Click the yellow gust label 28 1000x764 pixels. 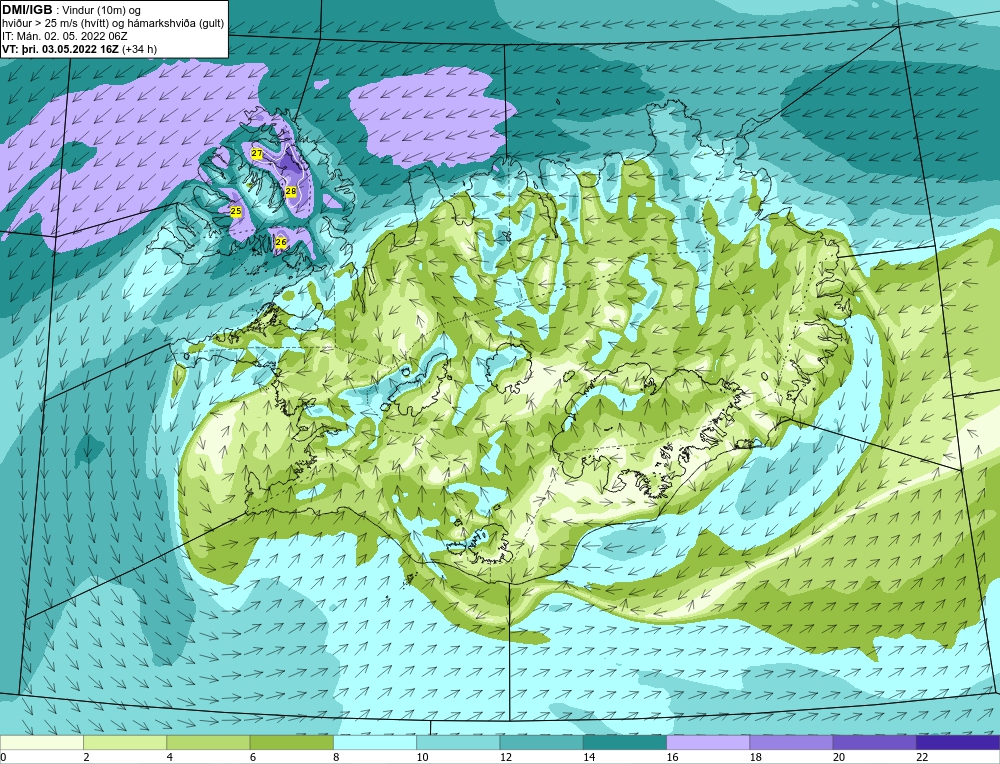[x=291, y=191]
